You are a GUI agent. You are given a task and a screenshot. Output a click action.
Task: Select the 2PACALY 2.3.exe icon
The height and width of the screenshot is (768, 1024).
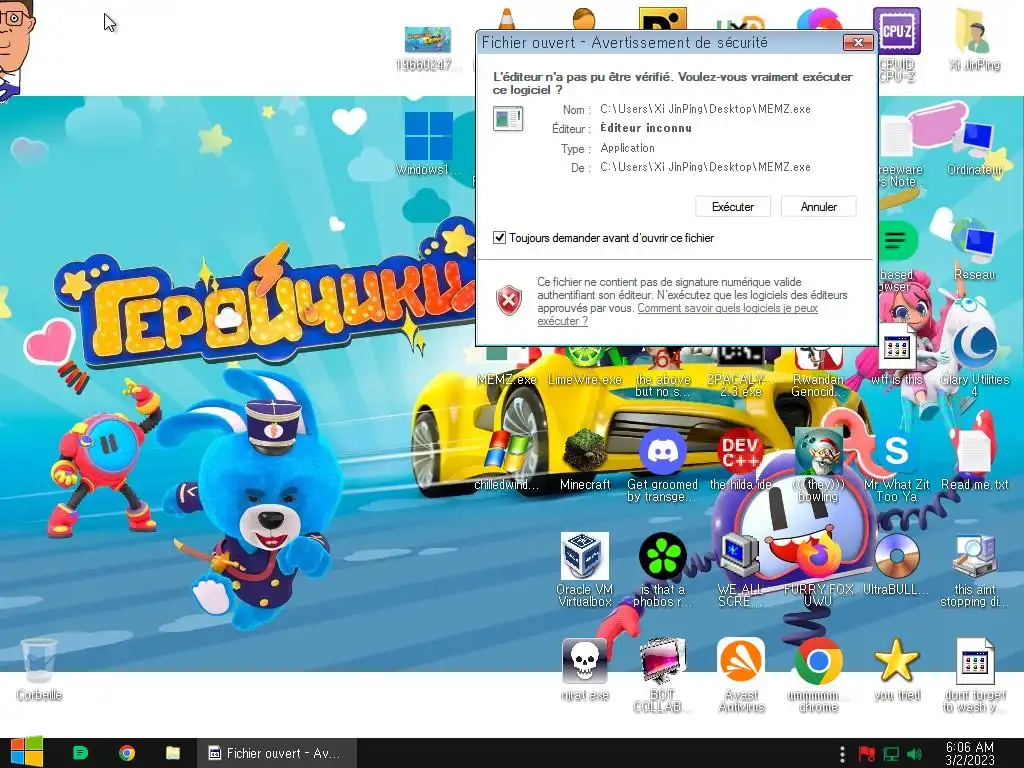click(x=741, y=372)
